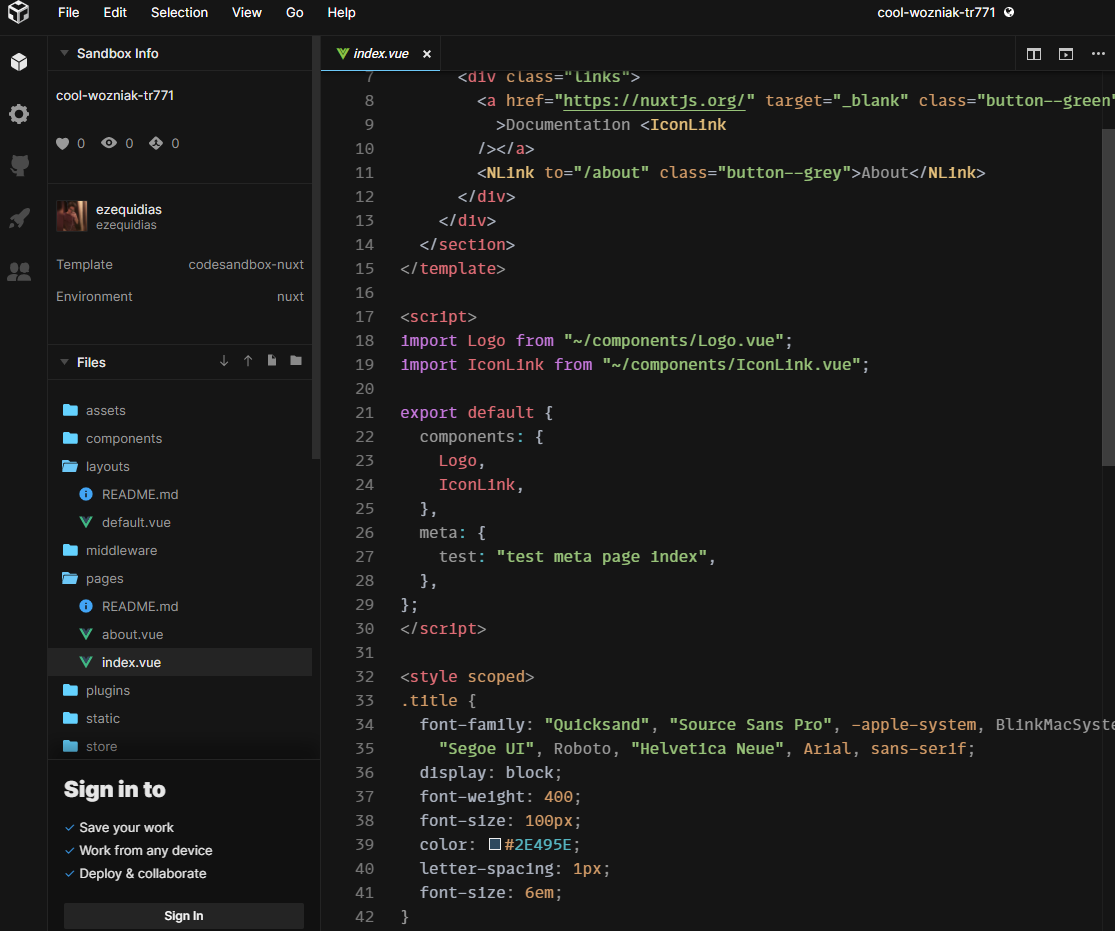Viewport: 1115px width, 931px height.
Task: Collapse the Sandbox Info section
Action: (x=65, y=53)
